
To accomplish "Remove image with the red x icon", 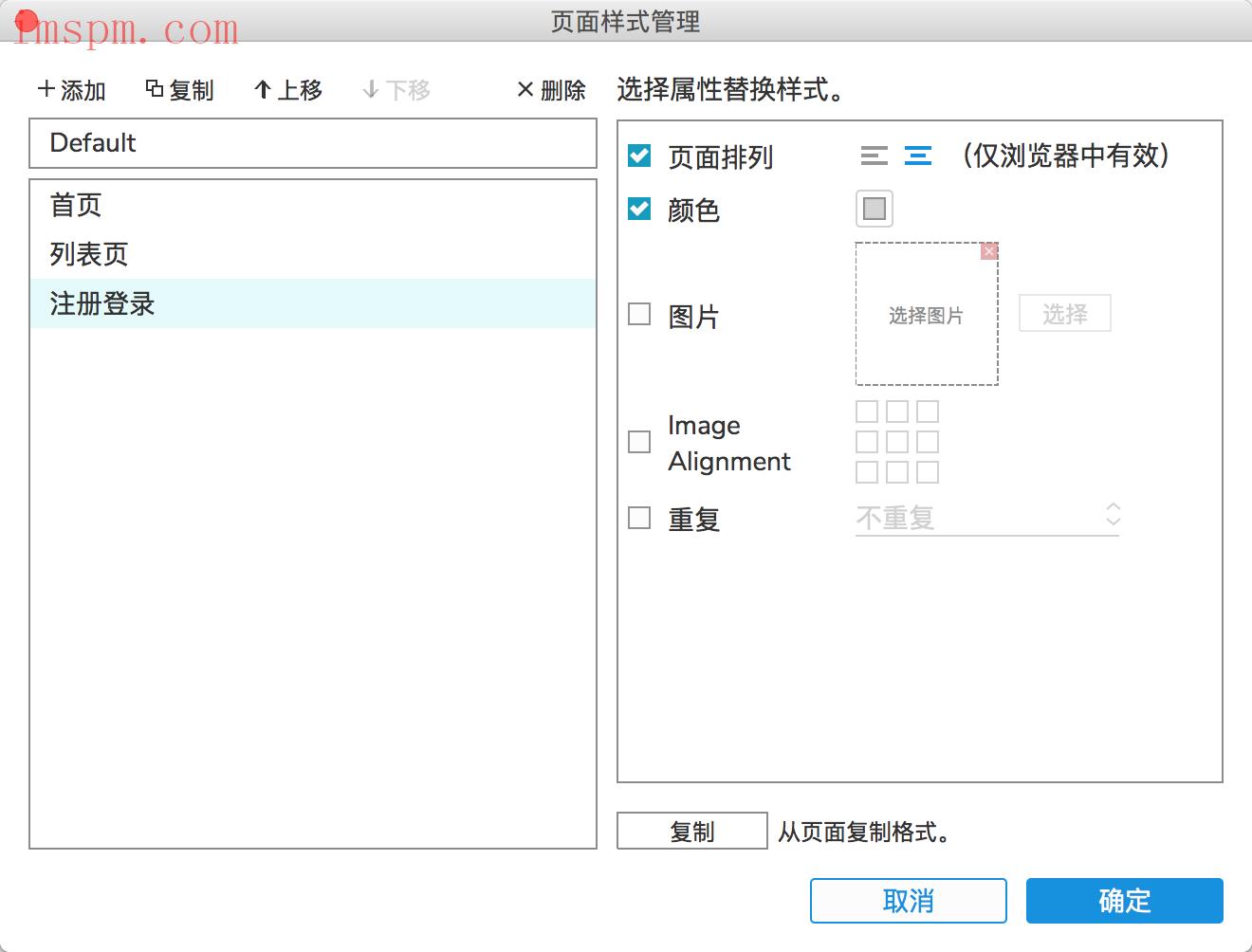I will pyautogui.click(x=989, y=251).
